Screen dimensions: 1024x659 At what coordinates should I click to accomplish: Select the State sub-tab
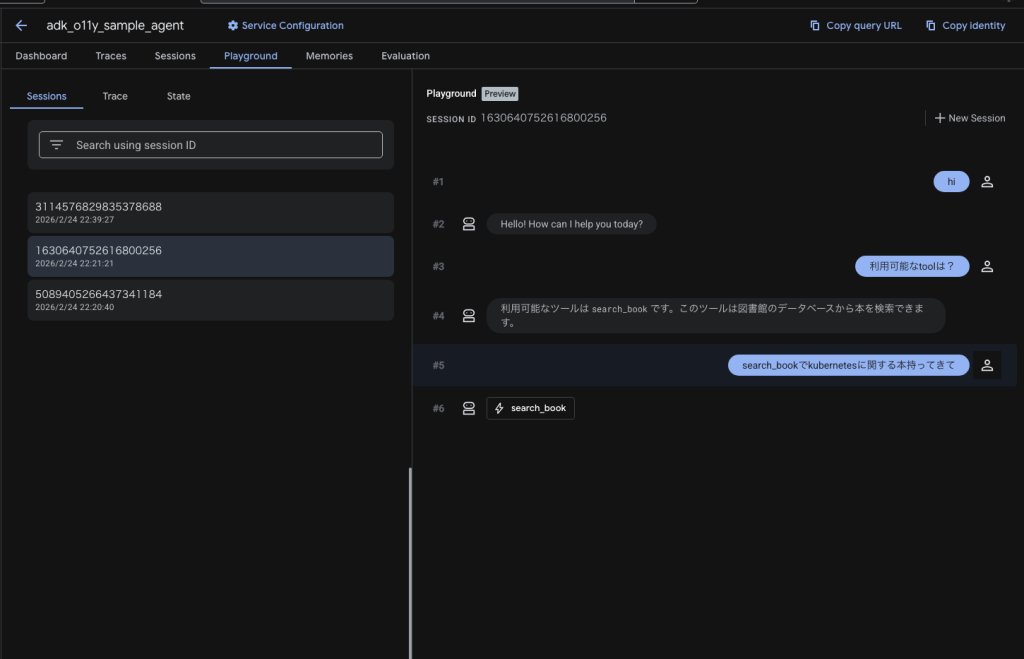pos(178,96)
